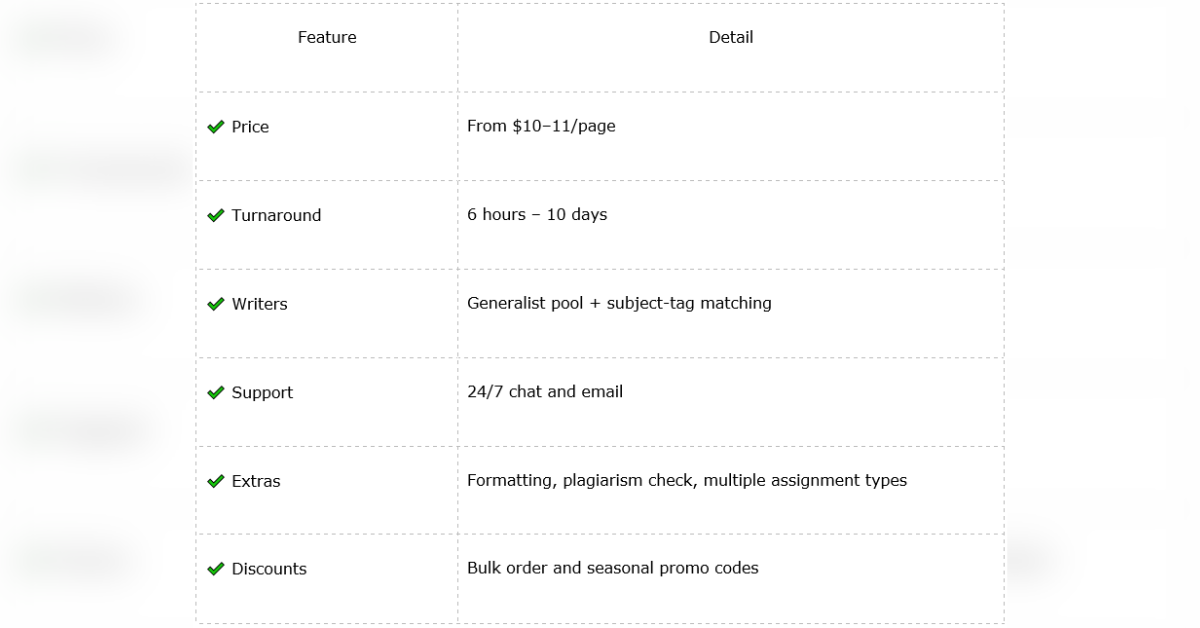Click the 'From $10–11/page' detail text
This screenshot has width=1200, height=628.
pos(541,126)
